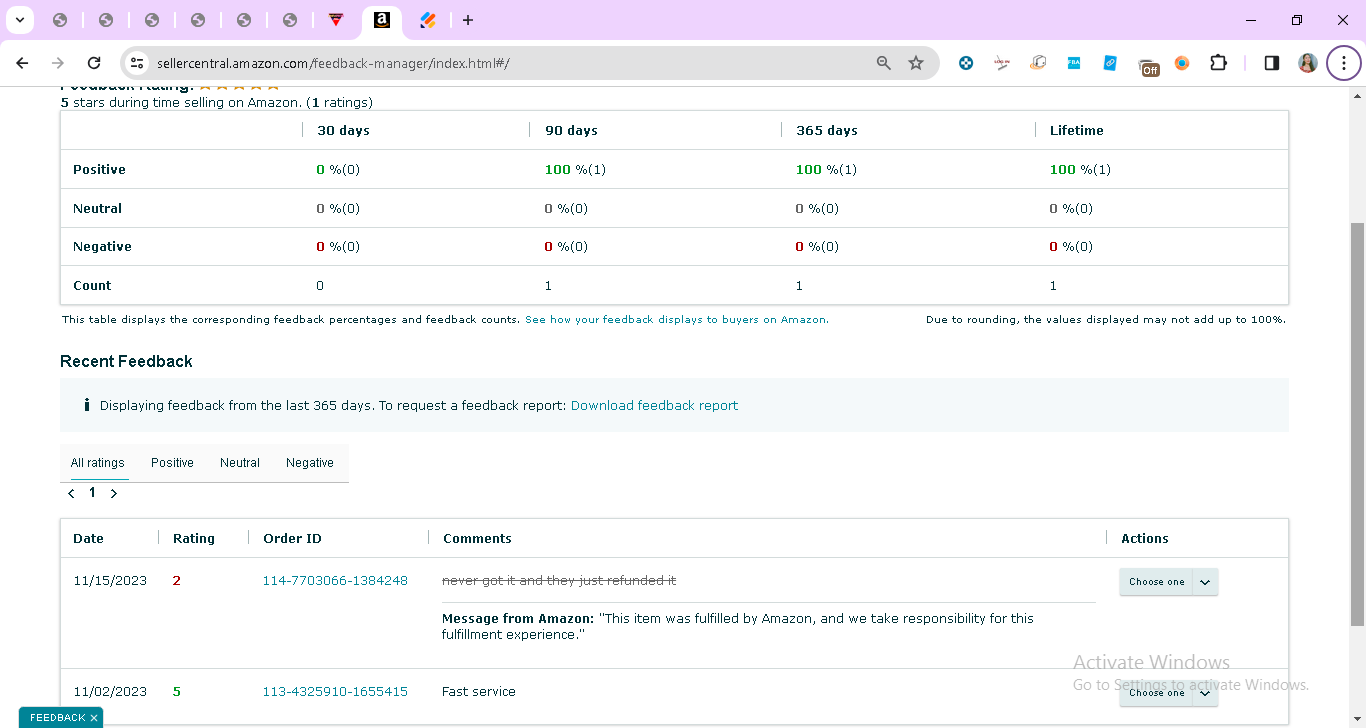View site information icon beside the URL

[138, 63]
